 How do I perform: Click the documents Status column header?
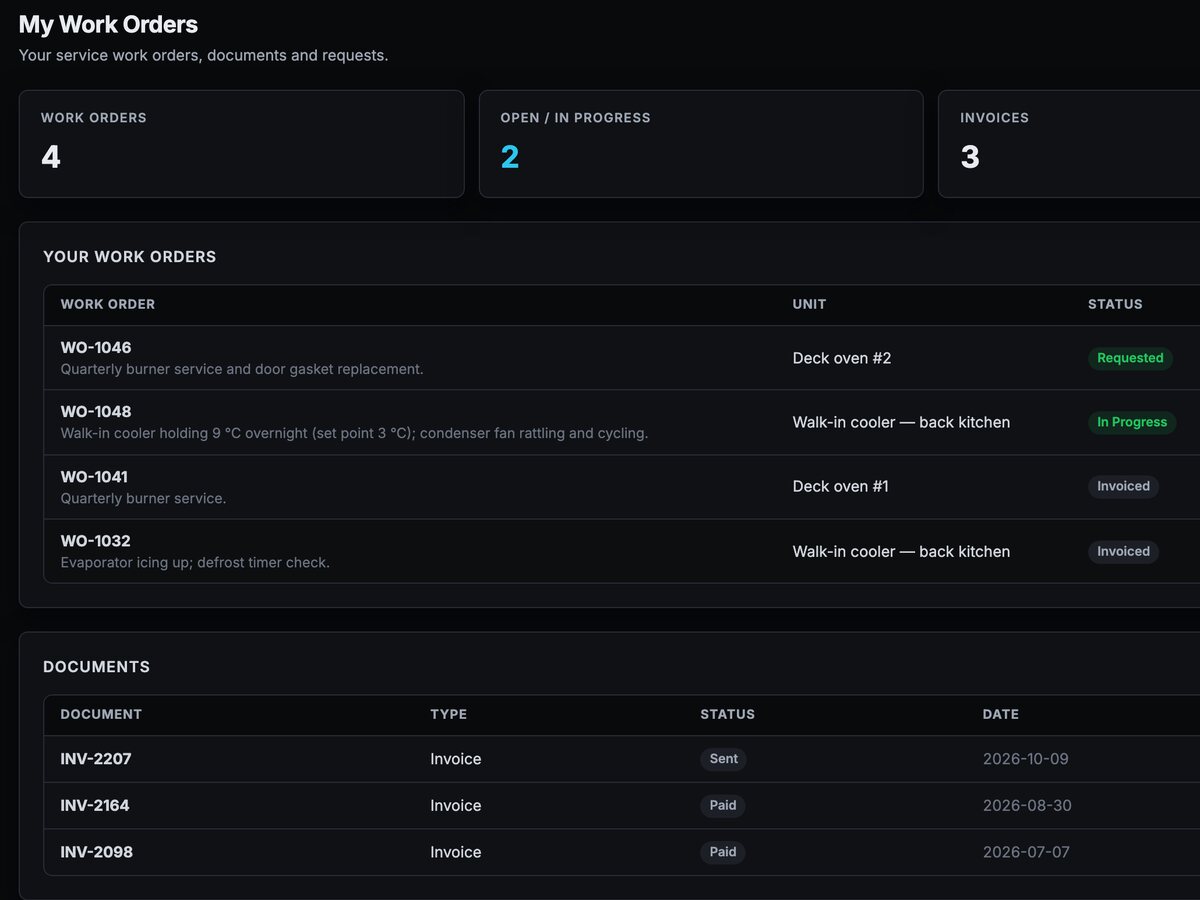coord(728,714)
